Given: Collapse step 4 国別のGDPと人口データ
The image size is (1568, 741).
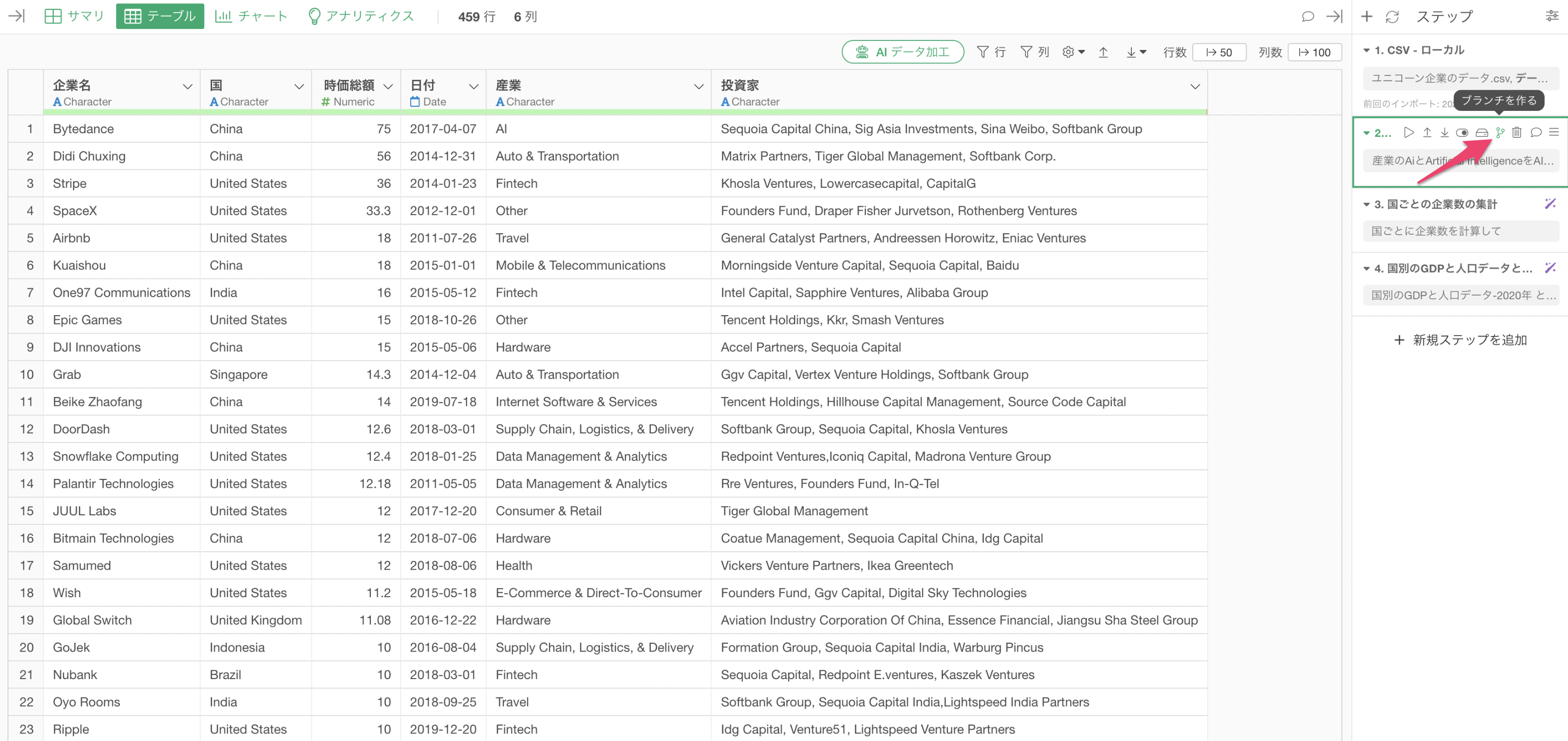Looking at the screenshot, I should tap(1366, 269).
